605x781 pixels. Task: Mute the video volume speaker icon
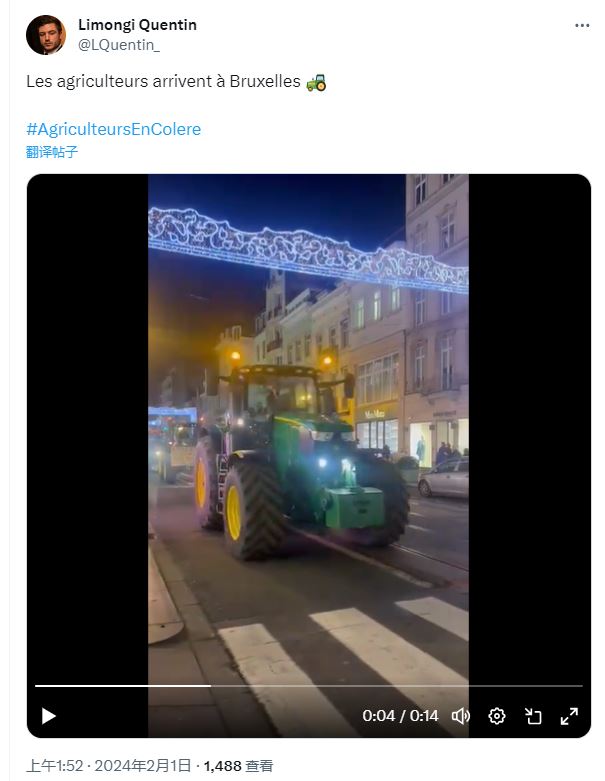point(461,716)
